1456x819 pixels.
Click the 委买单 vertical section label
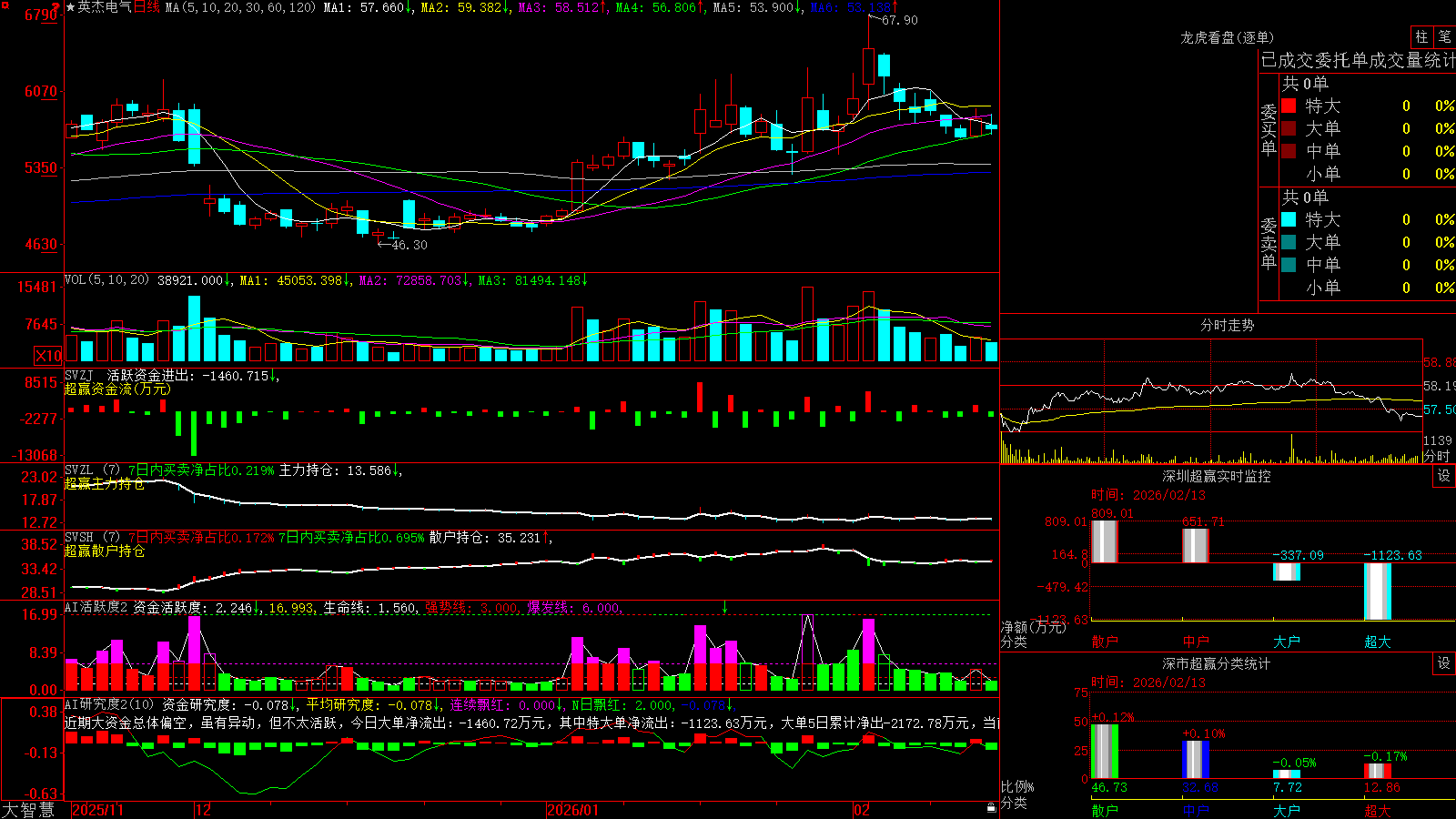click(1269, 130)
